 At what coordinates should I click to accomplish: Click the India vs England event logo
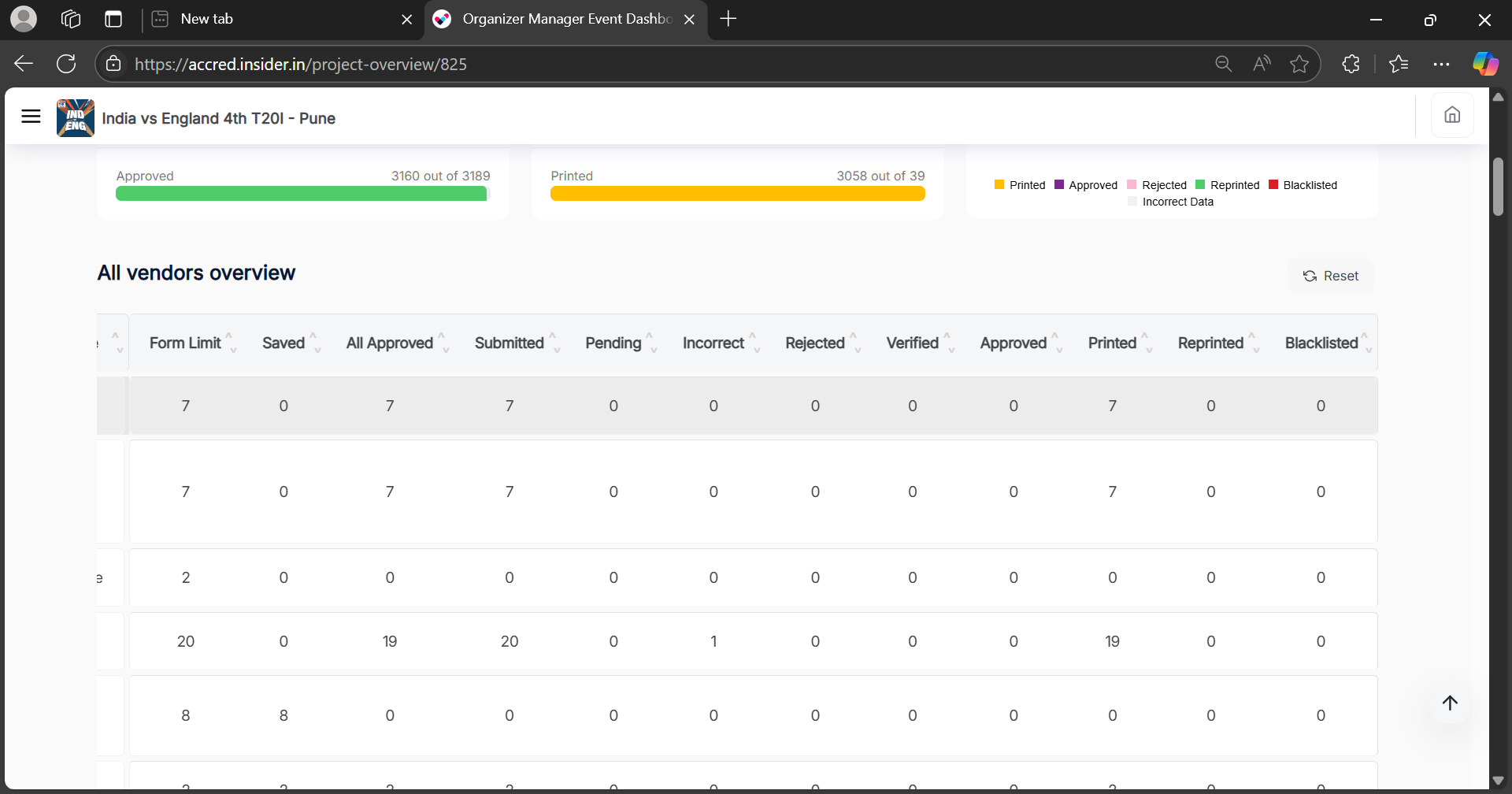76,118
